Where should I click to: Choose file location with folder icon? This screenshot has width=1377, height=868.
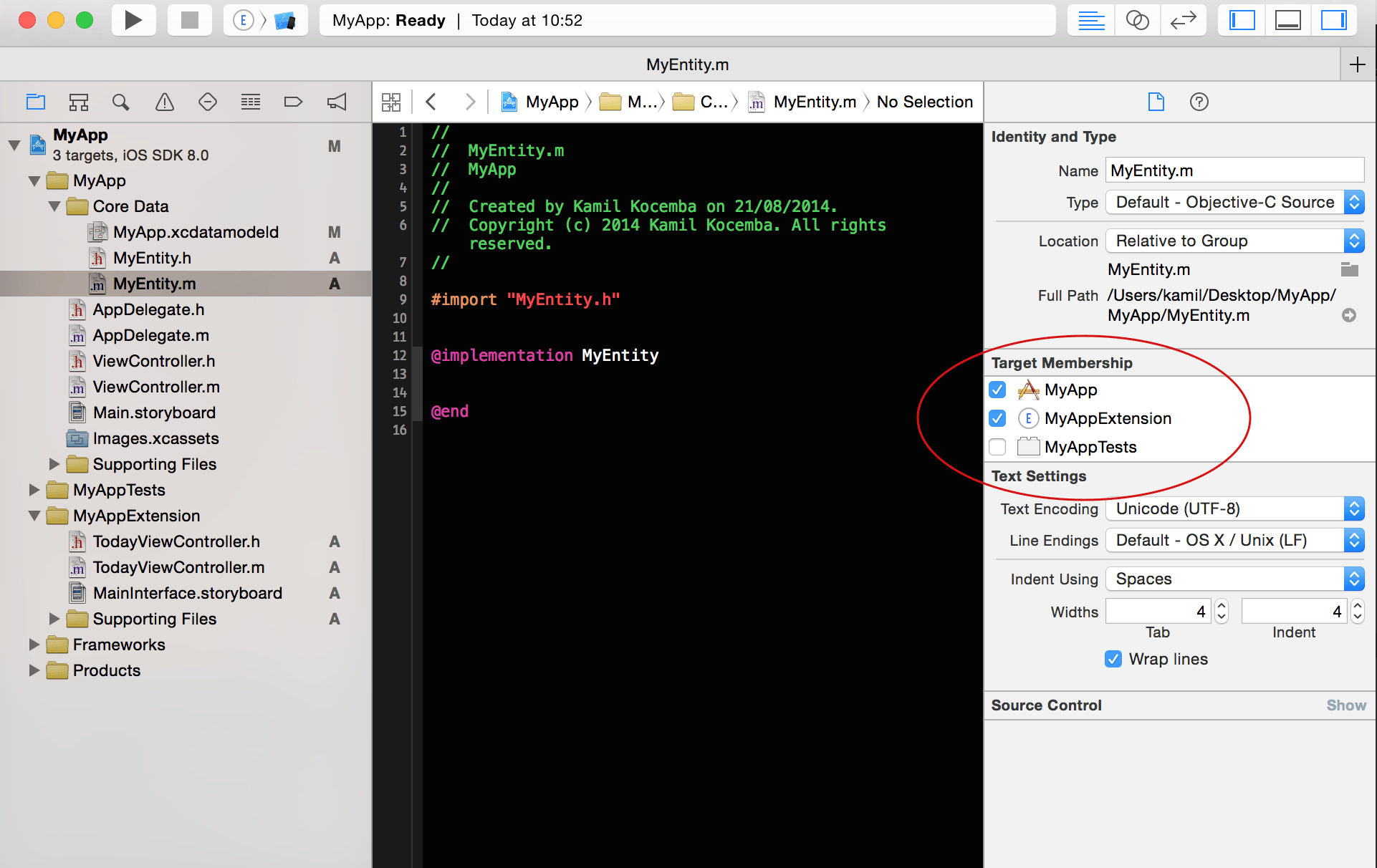(x=1349, y=269)
